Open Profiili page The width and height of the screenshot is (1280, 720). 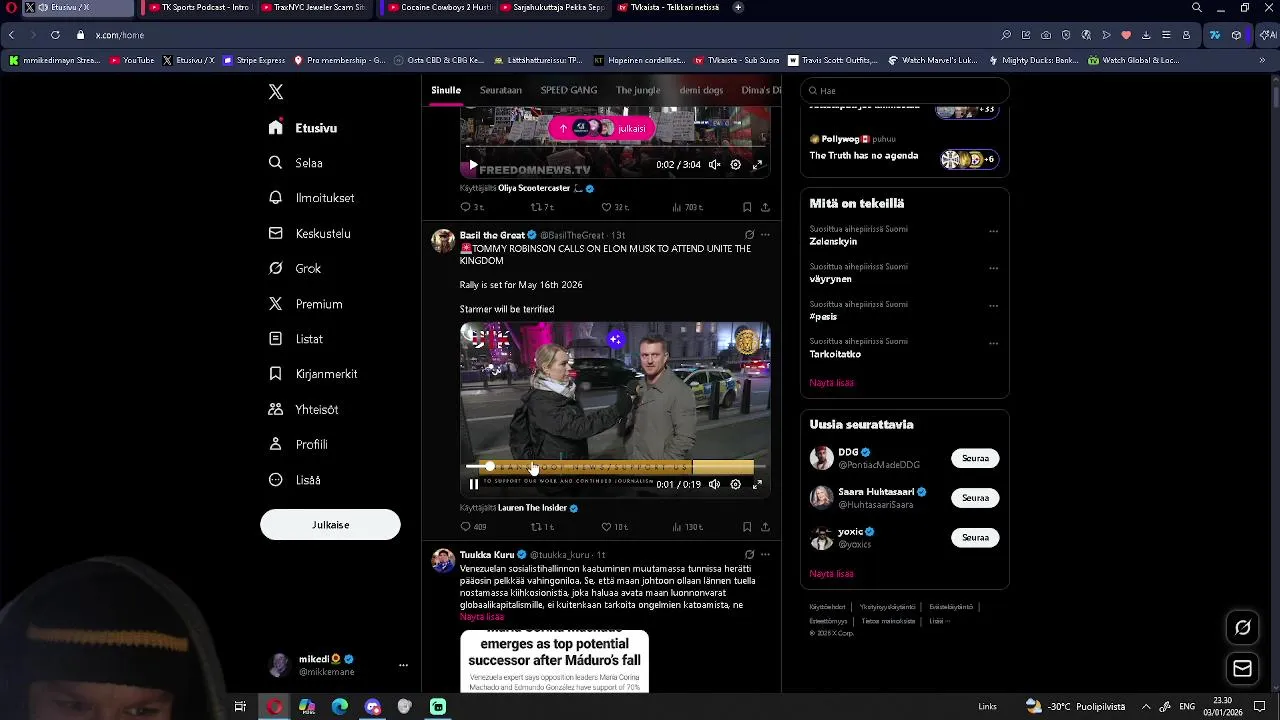pyautogui.click(x=298, y=444)
